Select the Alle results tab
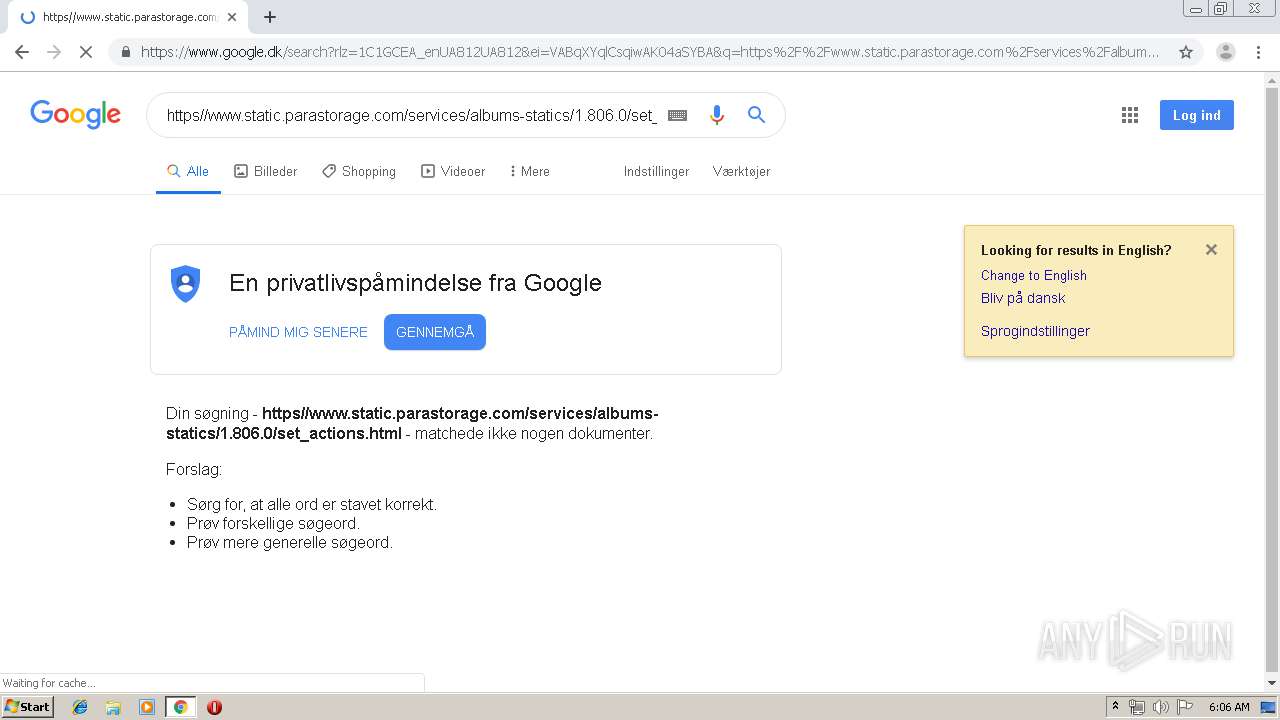This screenshot has width=1280, height=720. [188, 171]
